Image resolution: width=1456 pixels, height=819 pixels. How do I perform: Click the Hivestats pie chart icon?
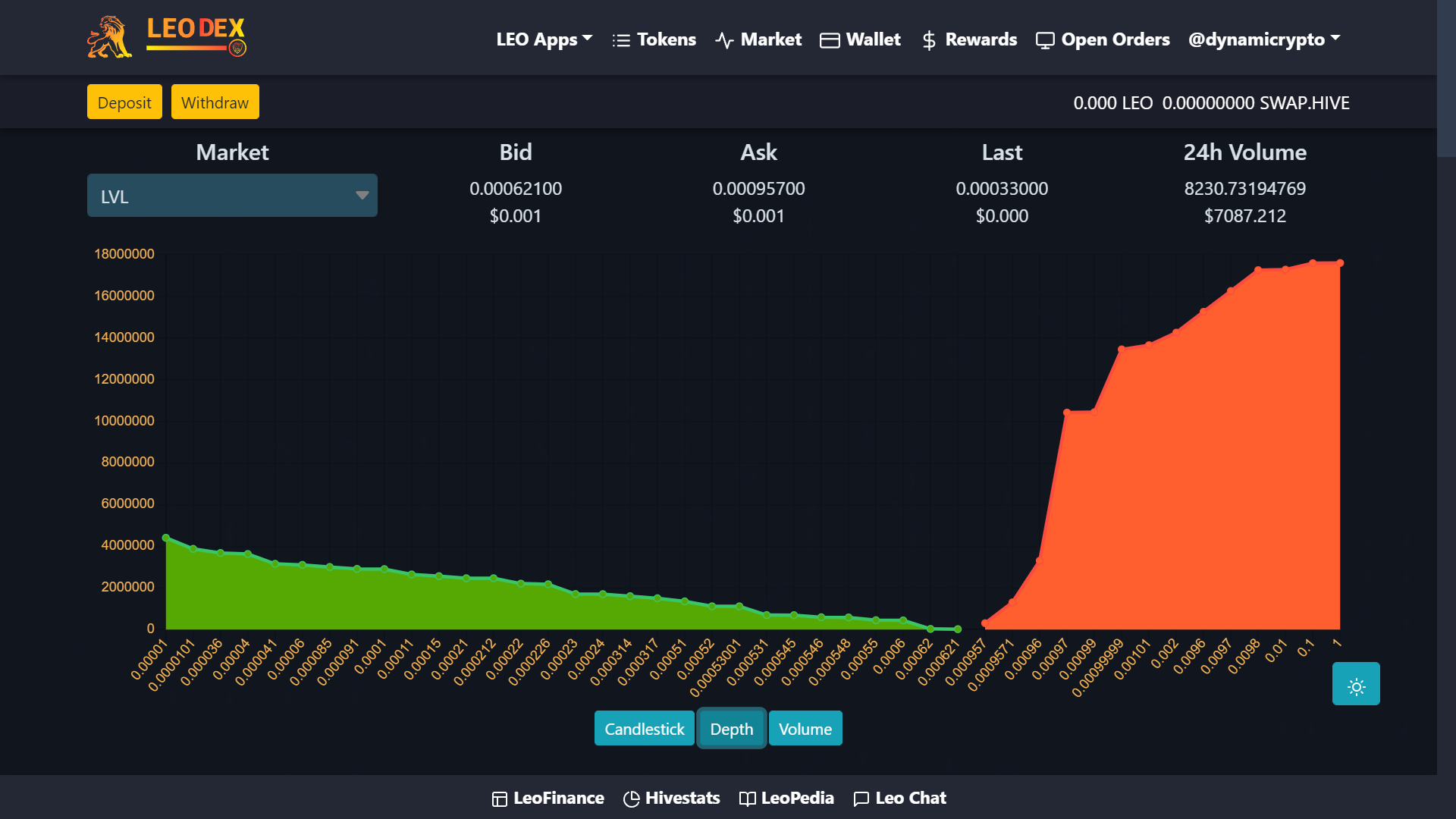click(x=631, y=799)
